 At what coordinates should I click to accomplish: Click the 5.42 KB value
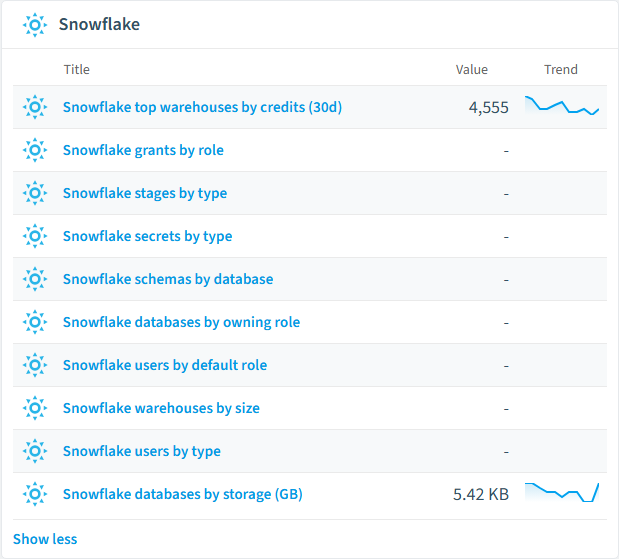coord(481,495)
